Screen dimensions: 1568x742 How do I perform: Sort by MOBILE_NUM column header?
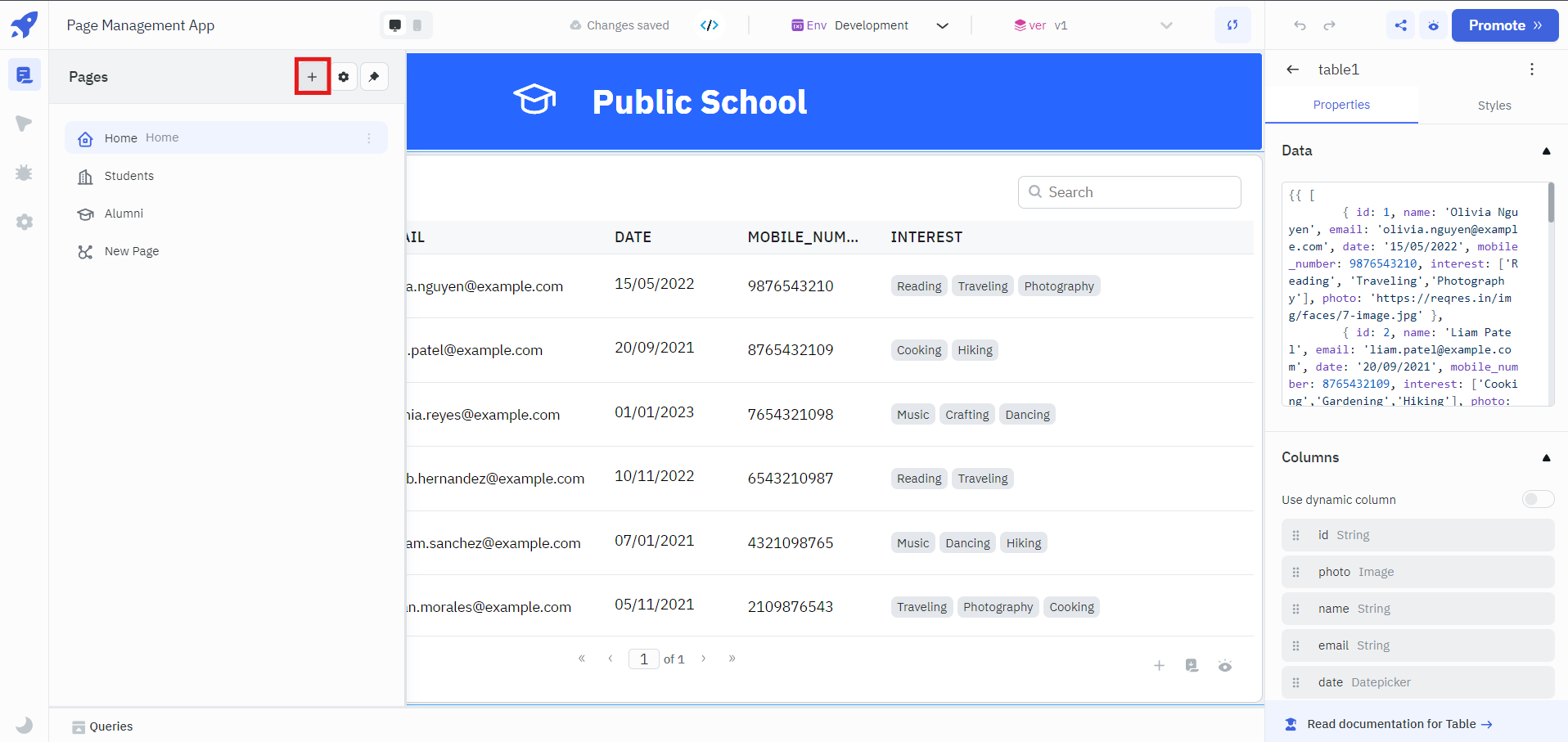tap(803, 237)
